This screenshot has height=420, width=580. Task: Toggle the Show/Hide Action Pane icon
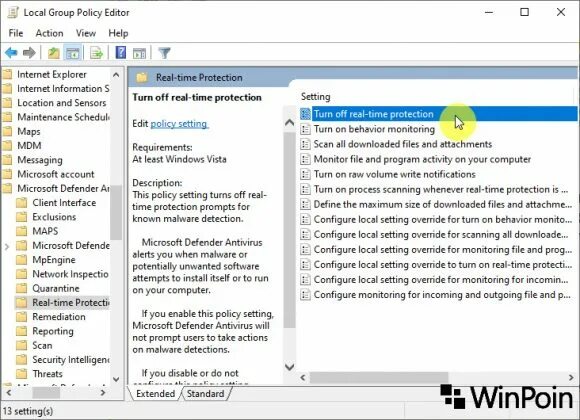click(x=139, y=53)
